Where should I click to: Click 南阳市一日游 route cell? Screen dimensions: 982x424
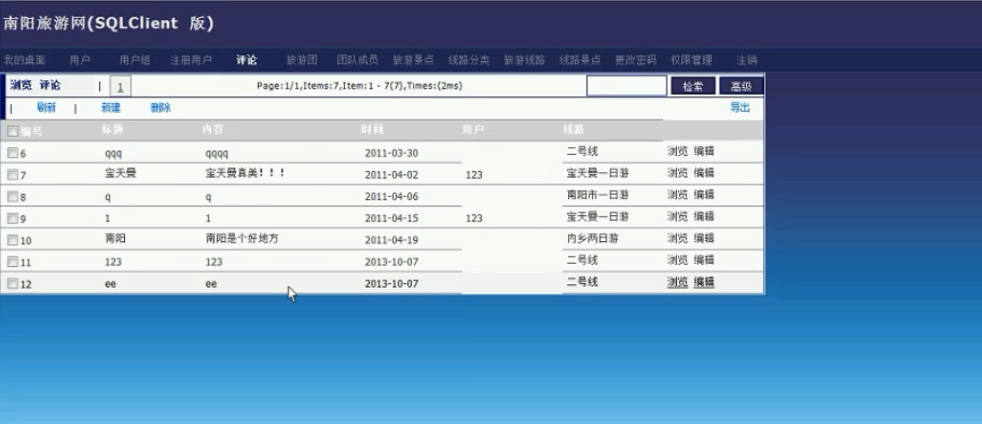point(597,195)
